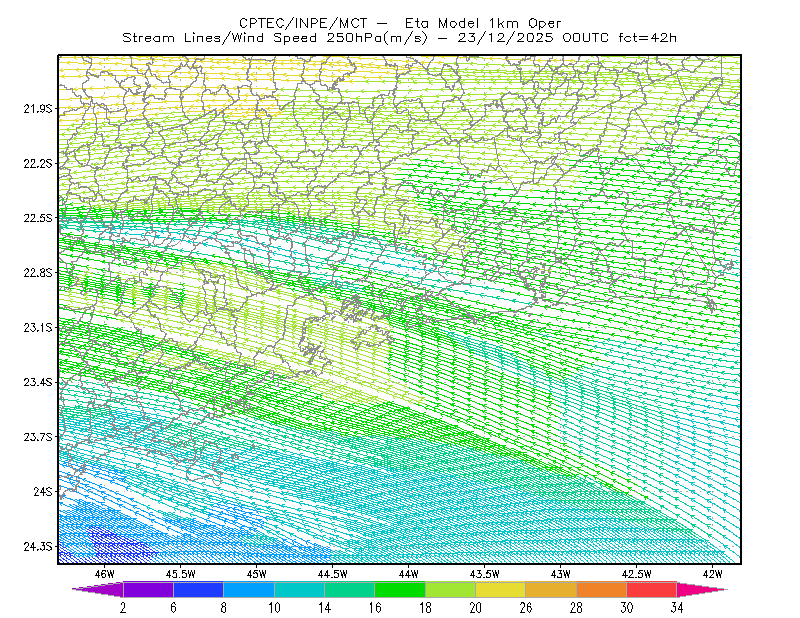The width and height of the screenshot is (800, 618).
Task: Click the gold-orange swatch between 26 and 28
Action: pos(551,589)
